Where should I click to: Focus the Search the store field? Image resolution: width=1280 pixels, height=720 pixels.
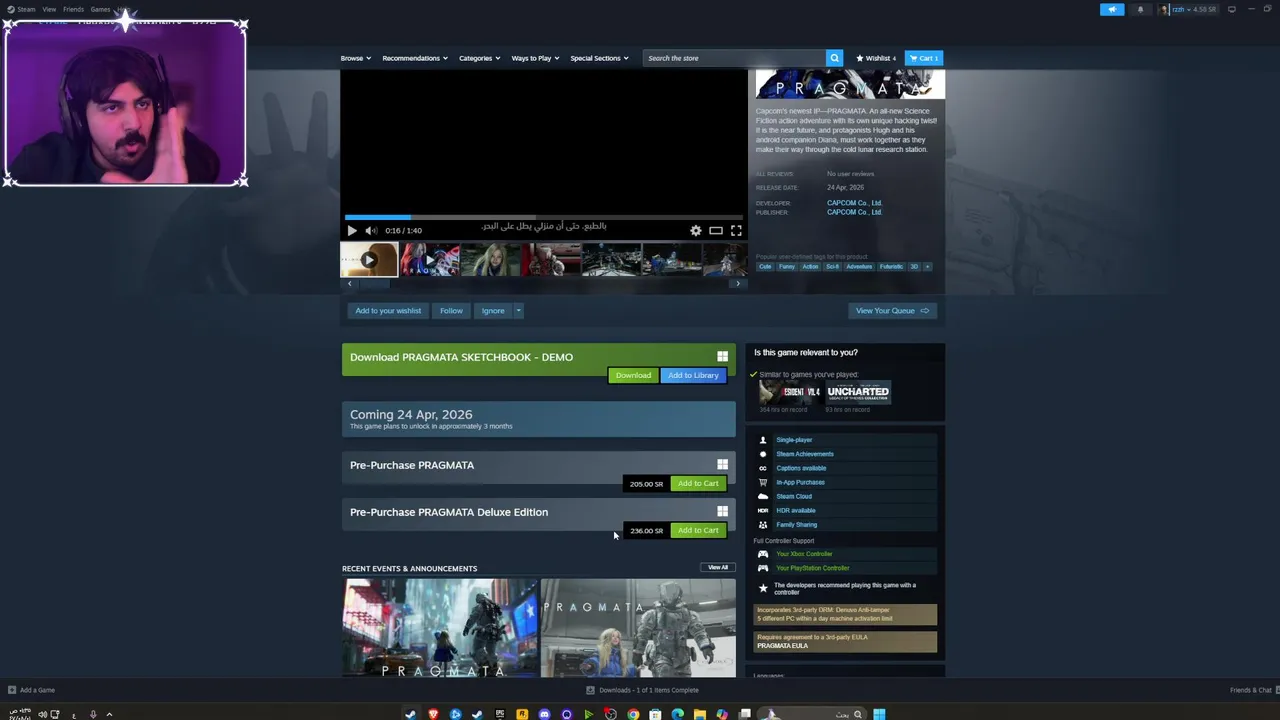tap(734, 58)
